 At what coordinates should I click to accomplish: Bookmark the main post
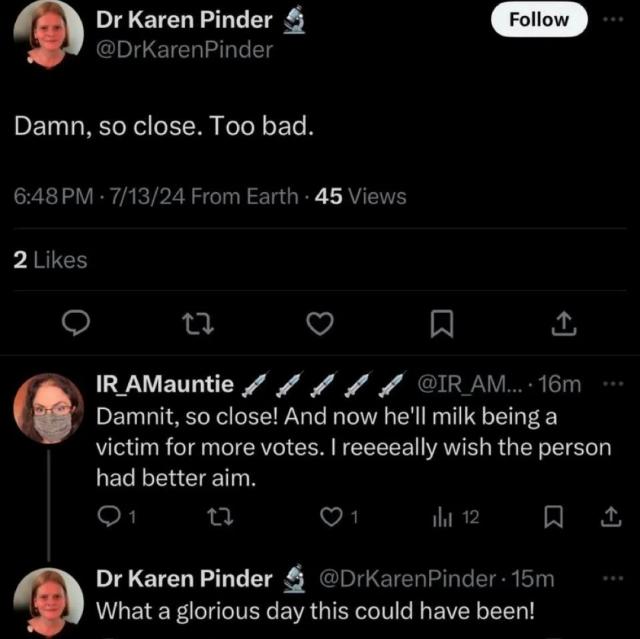tap(441, 322)
